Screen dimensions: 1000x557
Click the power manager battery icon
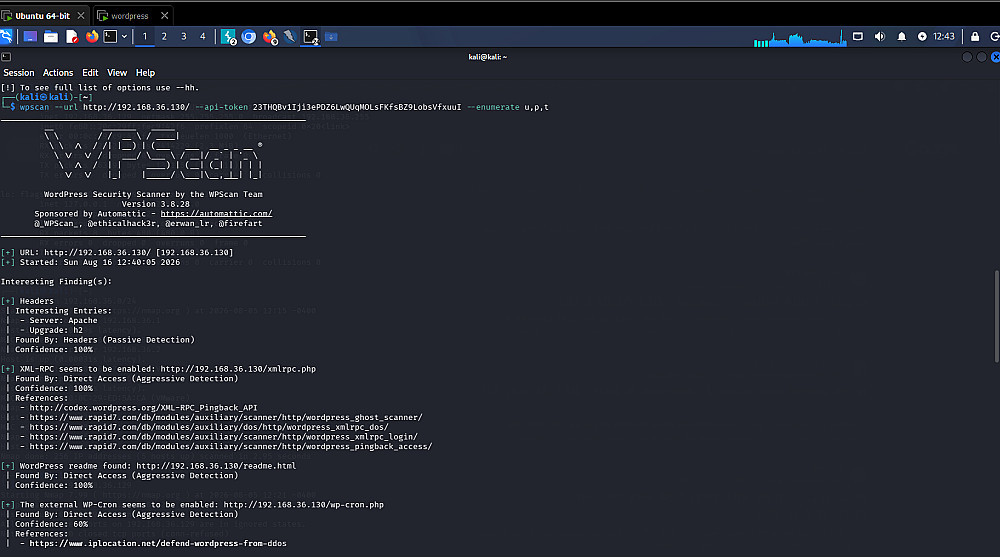(922, 36)
